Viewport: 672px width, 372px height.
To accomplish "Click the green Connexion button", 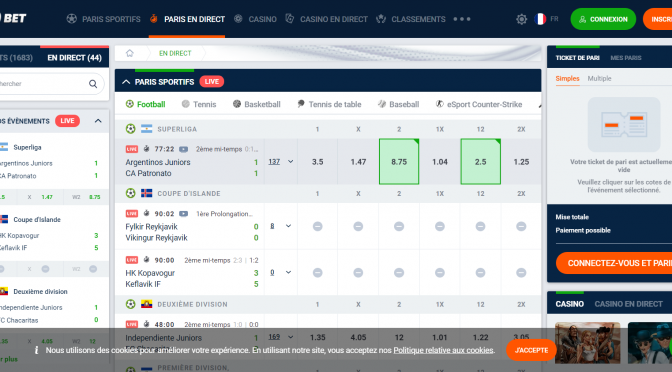I will [x=603, y=19].
